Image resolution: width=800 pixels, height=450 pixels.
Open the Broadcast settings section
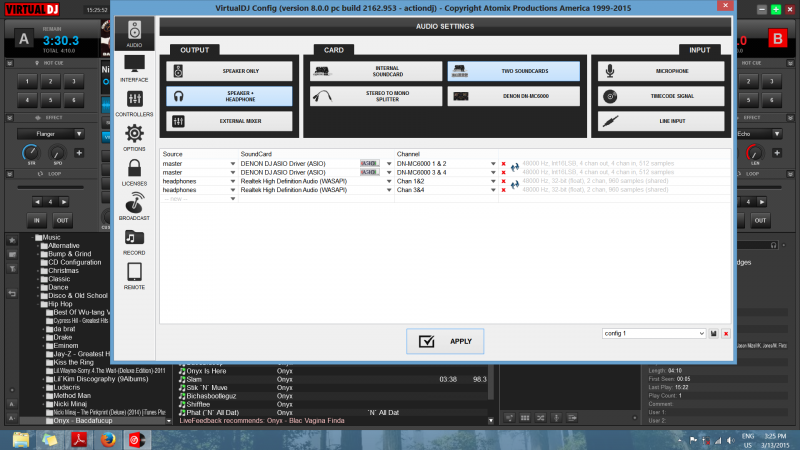click(x=134, y=207)
